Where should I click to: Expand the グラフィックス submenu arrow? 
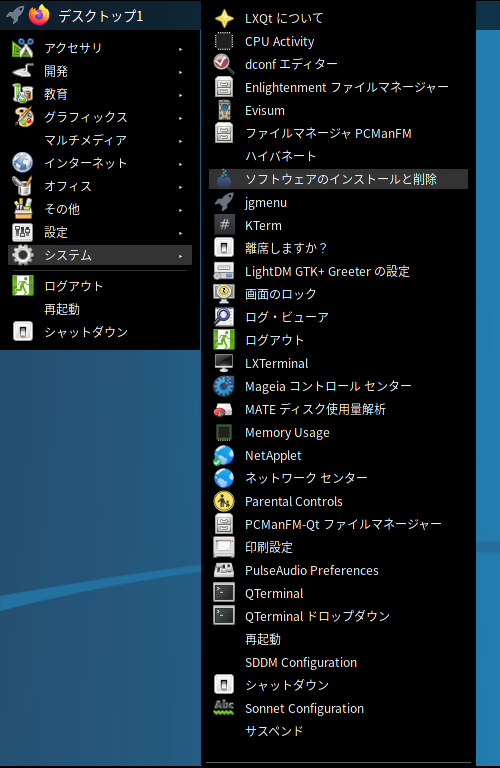180,118
